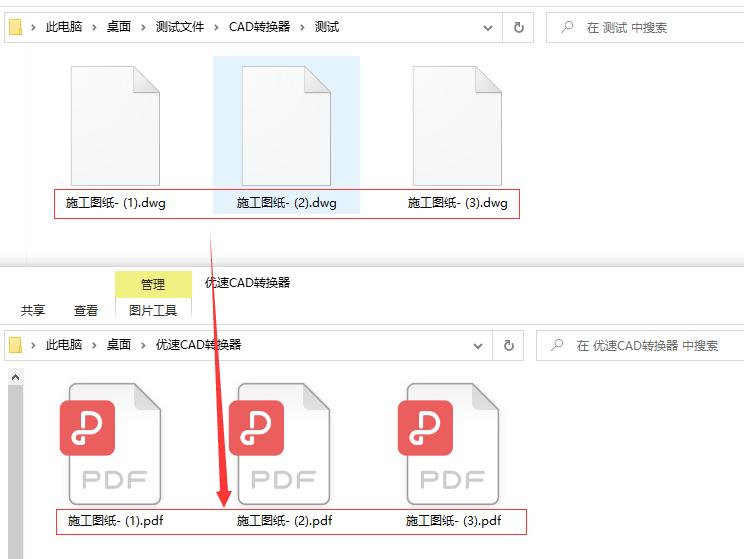Viewport: 744px width, 559px height.
Task: Click file name 施工图纸- (2).dwg
Action: (x=287, y=203)
